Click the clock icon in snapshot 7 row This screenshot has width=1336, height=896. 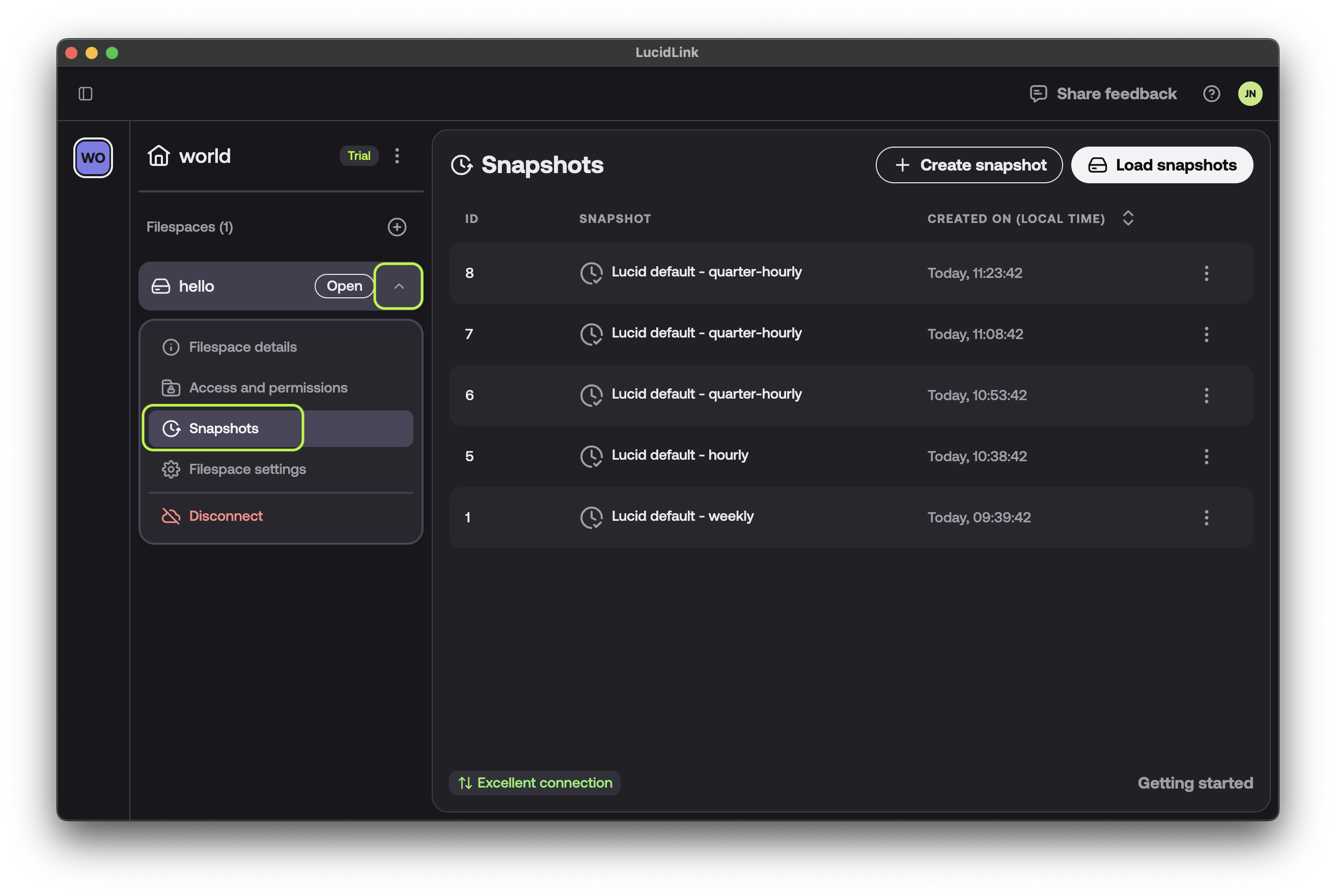(592, 334)
